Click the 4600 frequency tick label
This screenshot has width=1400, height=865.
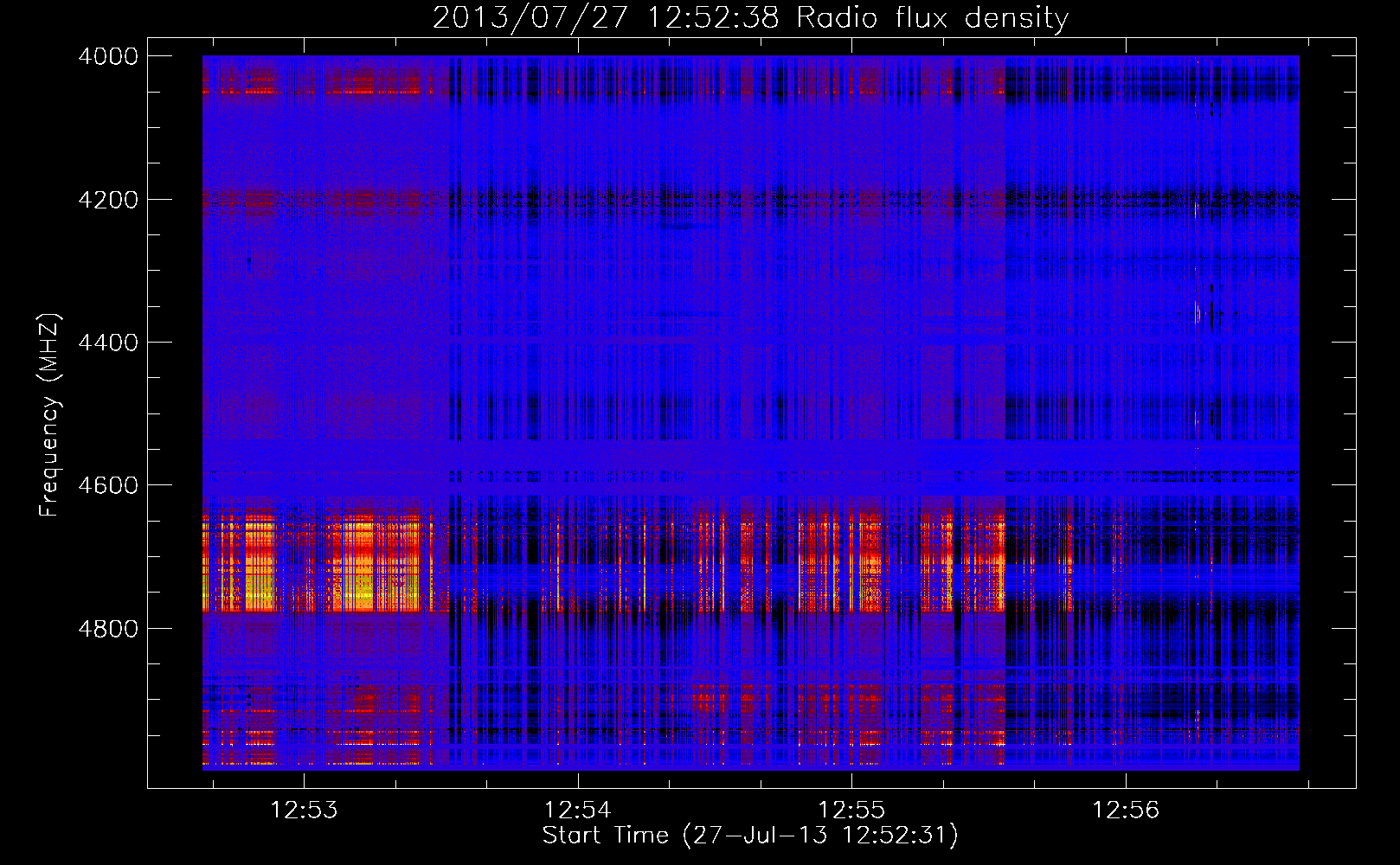click(108, 485)
